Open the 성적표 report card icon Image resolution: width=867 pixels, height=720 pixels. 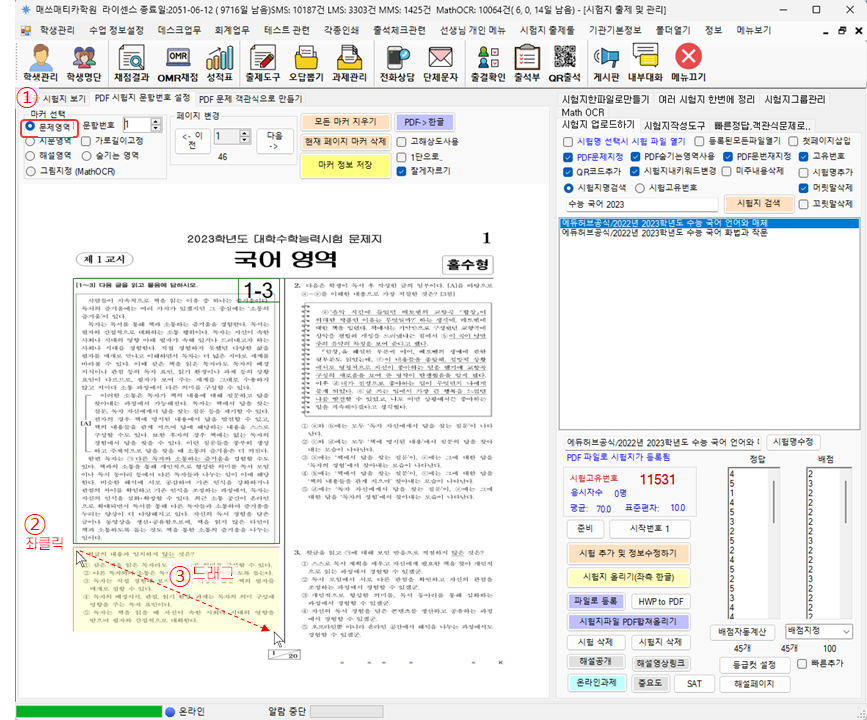pyautogui.click(x=221, y=62)
